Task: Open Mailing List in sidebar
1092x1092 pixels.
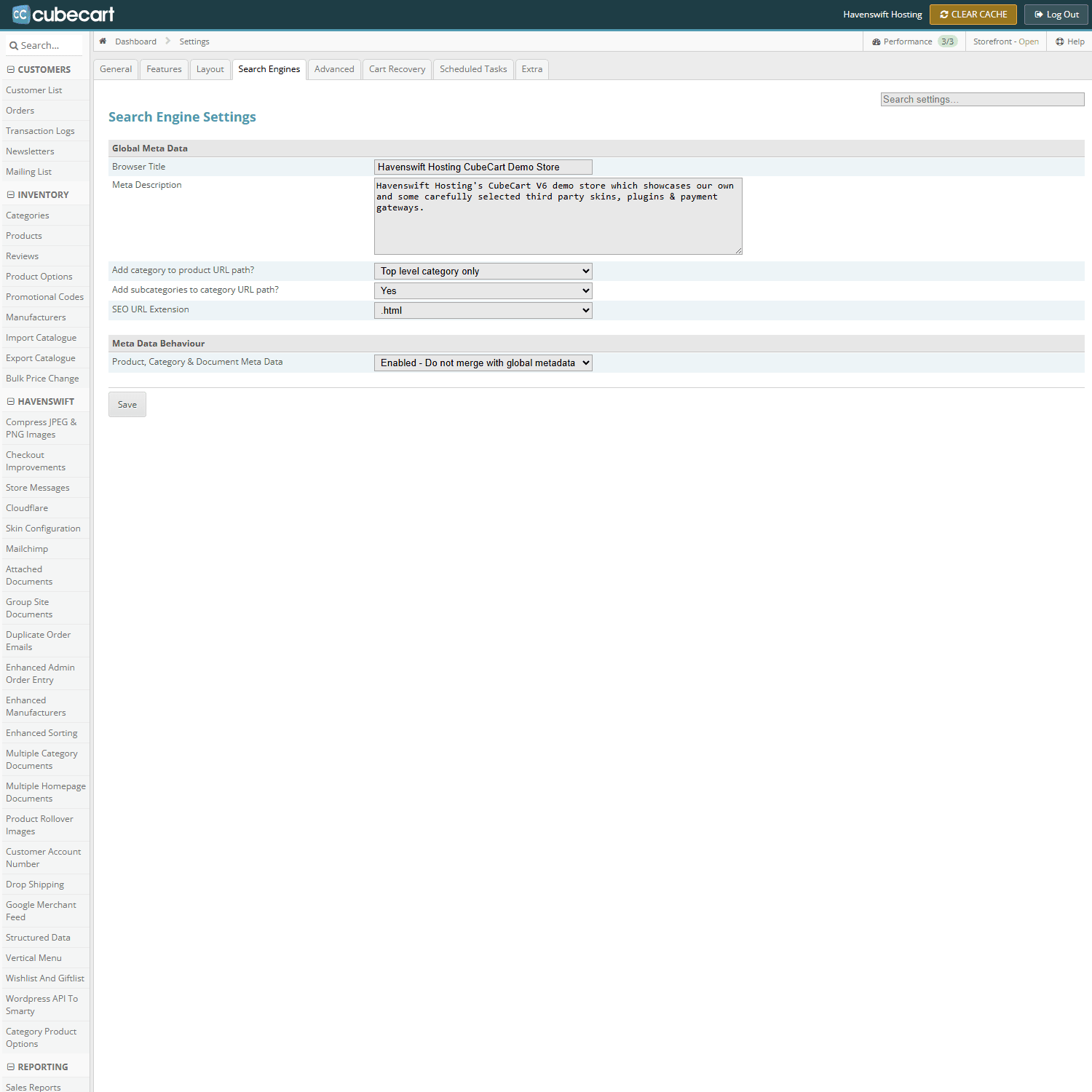Action: click(x=28, y=172)
